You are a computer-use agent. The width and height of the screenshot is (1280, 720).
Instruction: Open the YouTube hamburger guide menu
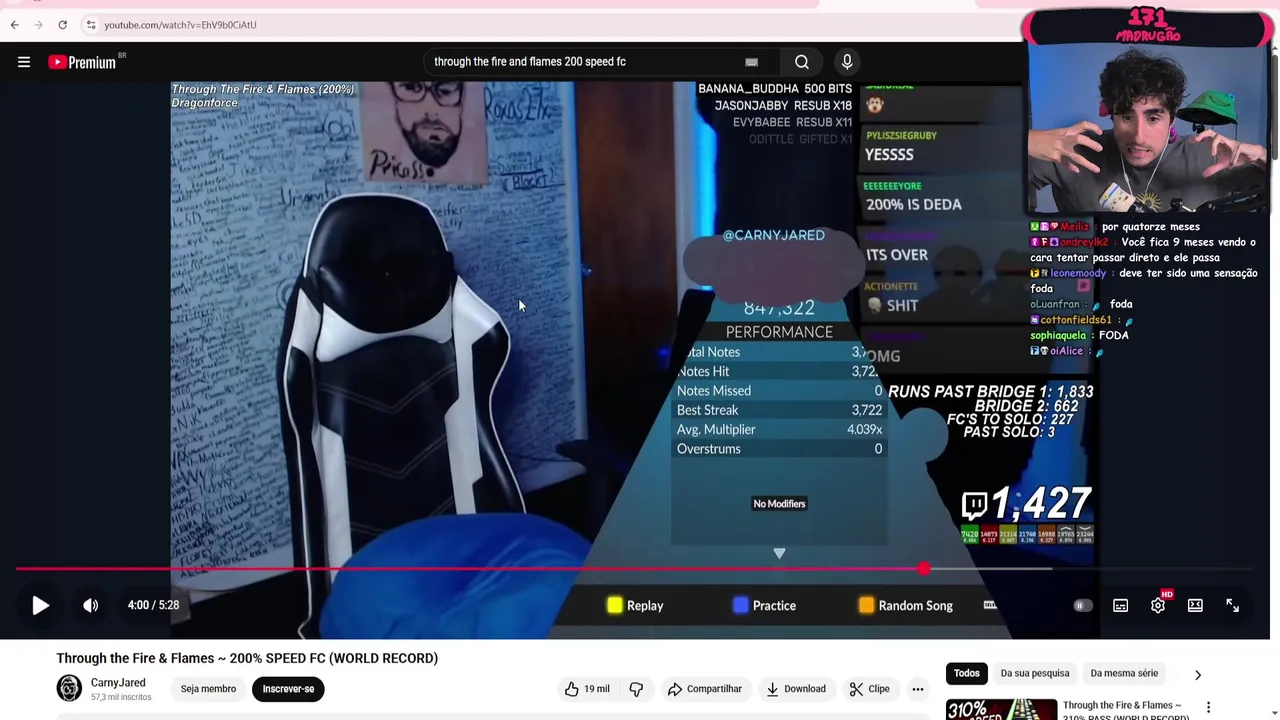click(x=24, y=62)
